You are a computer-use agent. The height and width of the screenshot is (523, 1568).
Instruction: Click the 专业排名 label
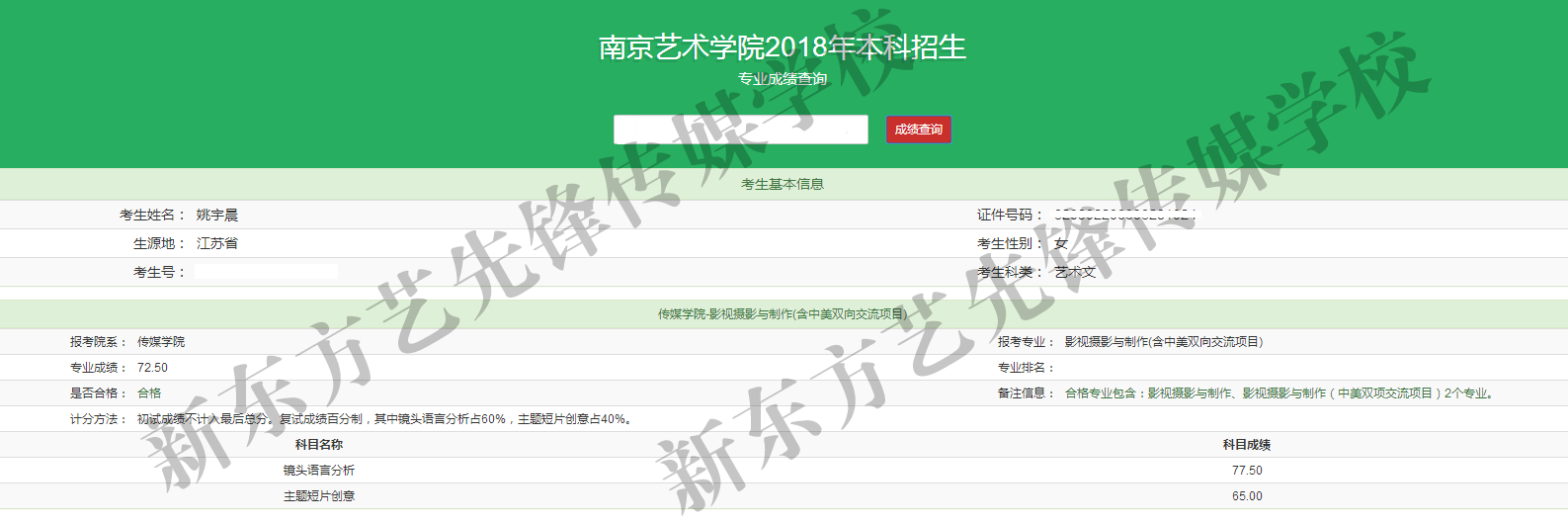point(1027,368)
